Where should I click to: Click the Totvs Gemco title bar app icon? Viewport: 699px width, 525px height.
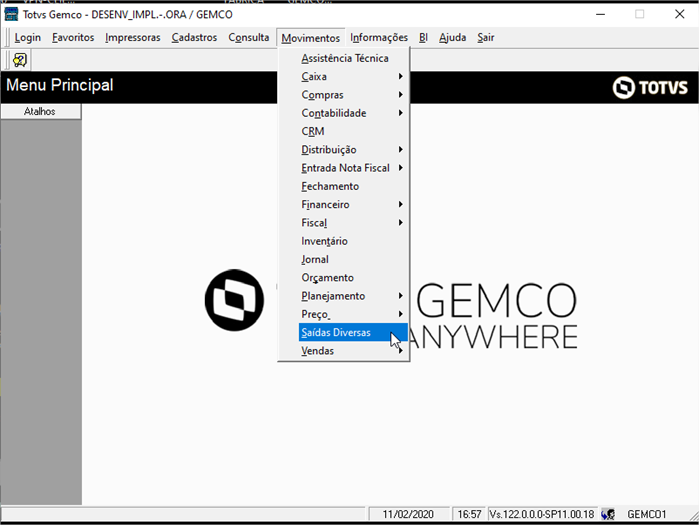[11, 14]
